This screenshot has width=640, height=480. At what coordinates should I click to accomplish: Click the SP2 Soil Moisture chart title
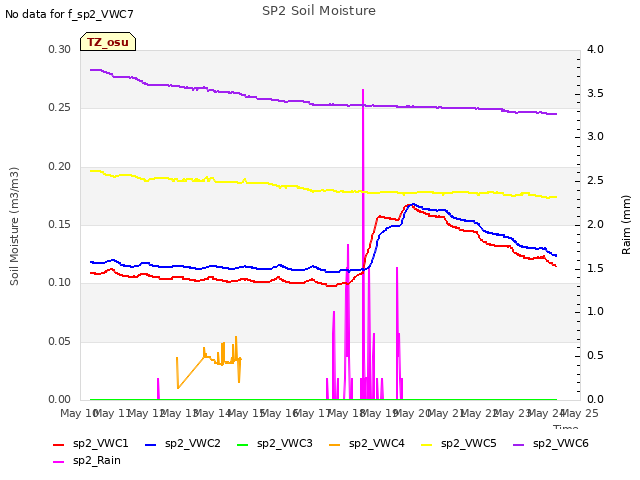319,11
